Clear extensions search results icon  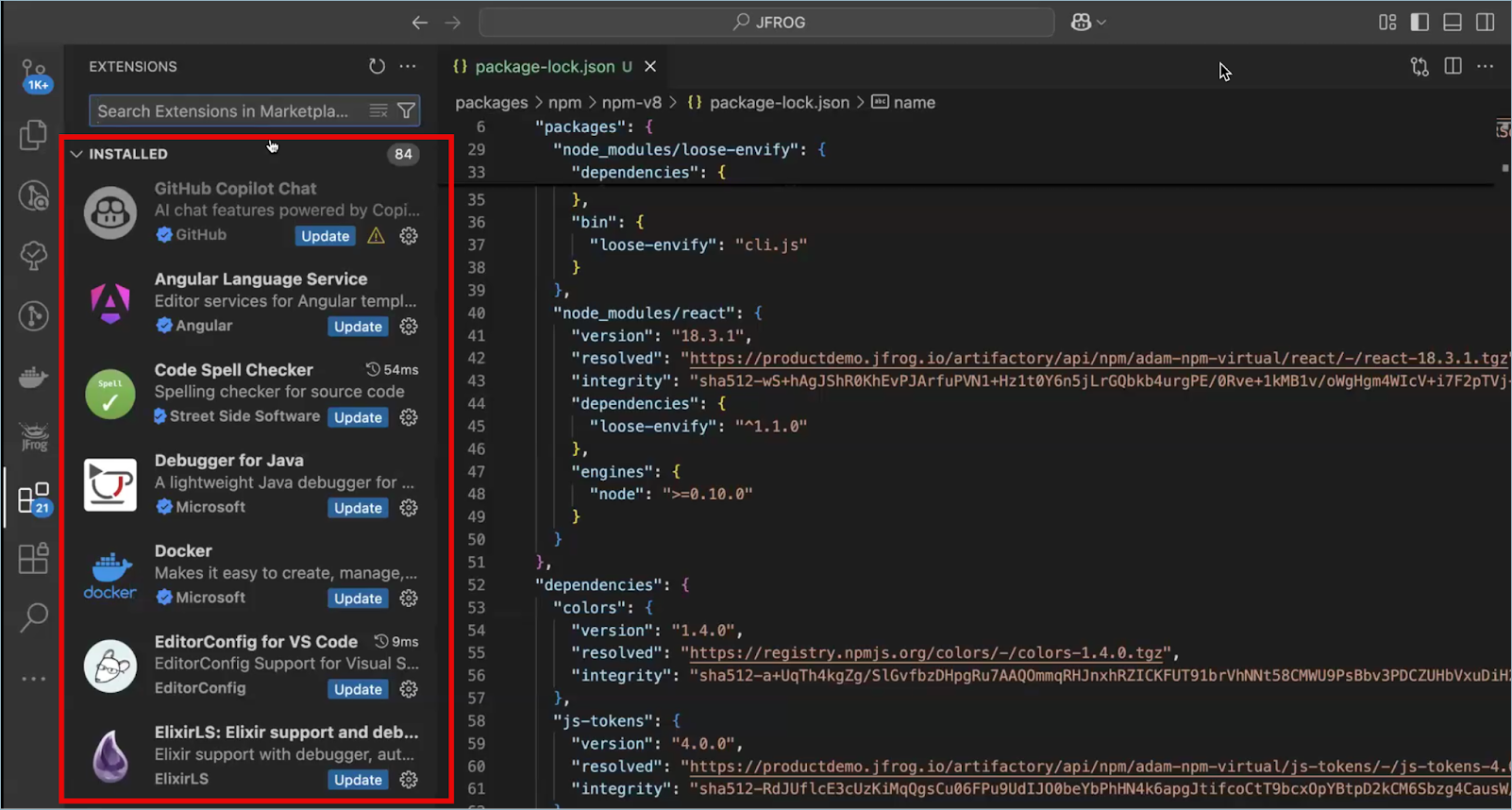[378, 110]
